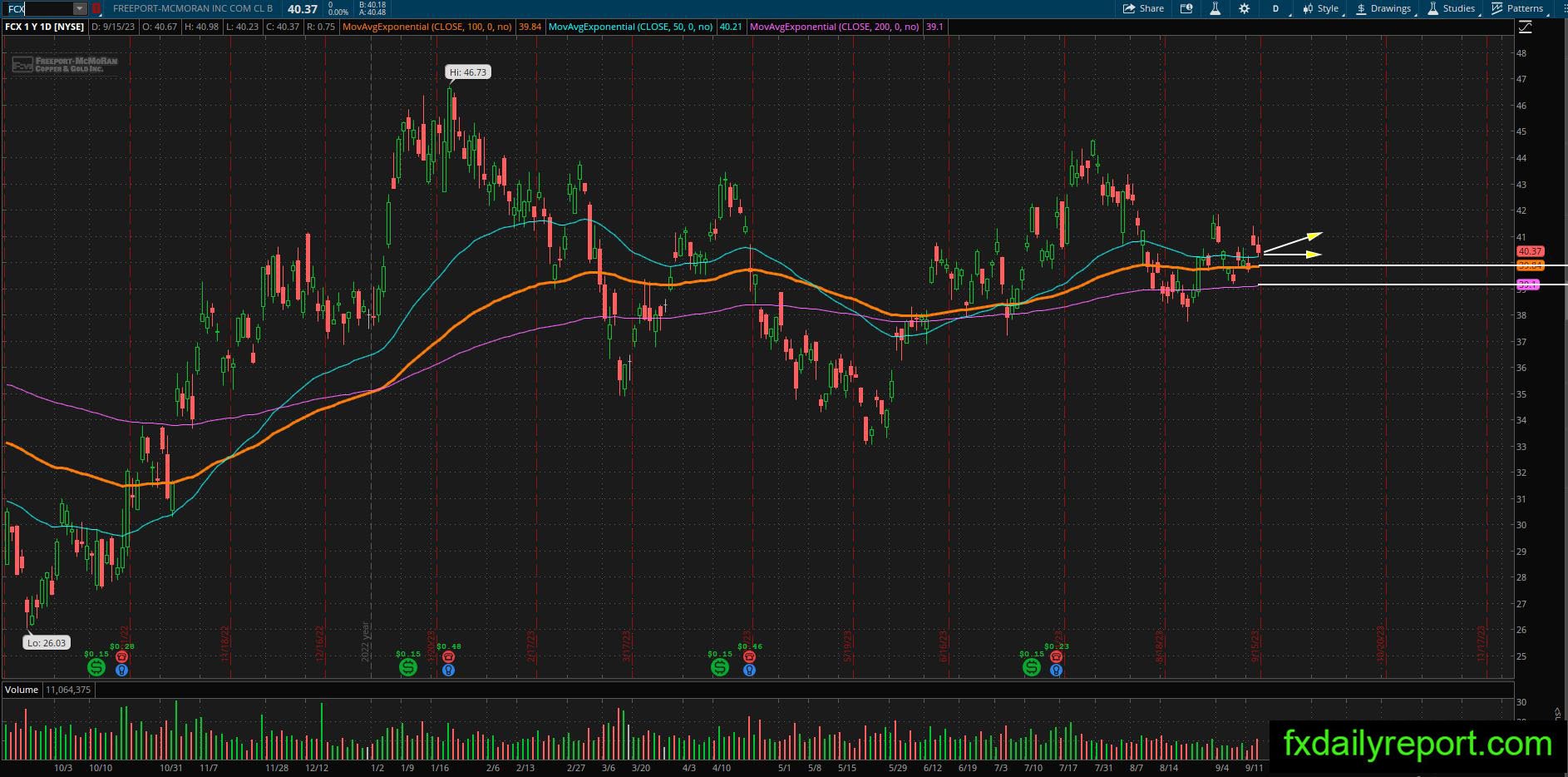Image resolution: width=1568 pixels, height=777 pixels.
Task: Click the Volume study label
Action: coord(22,690)
